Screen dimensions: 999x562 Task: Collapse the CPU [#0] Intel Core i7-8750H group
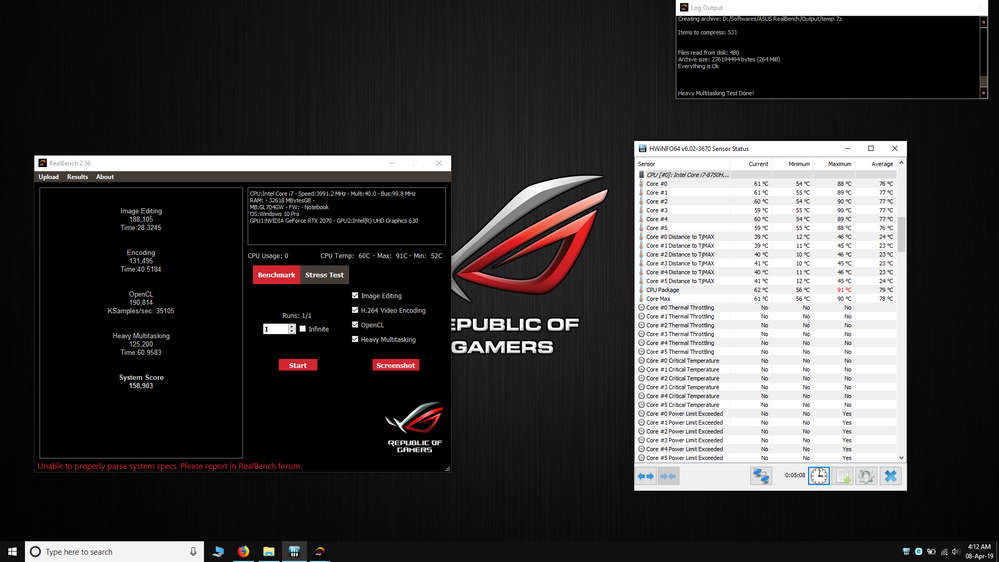(x=642, y=175)
